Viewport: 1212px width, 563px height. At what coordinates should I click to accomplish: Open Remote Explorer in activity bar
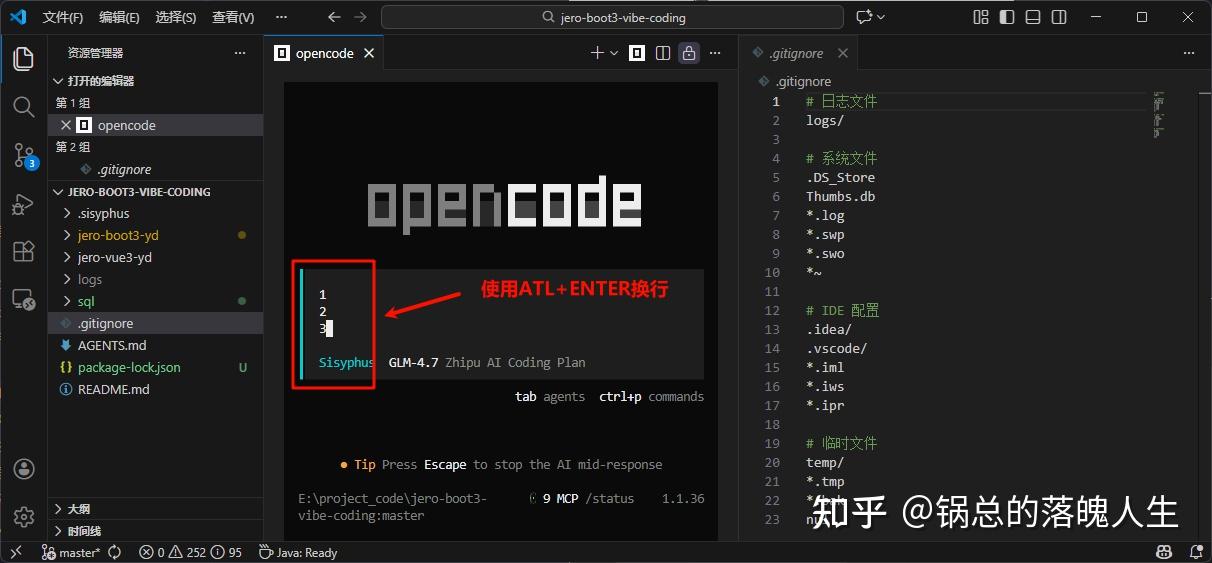[23, 300]
